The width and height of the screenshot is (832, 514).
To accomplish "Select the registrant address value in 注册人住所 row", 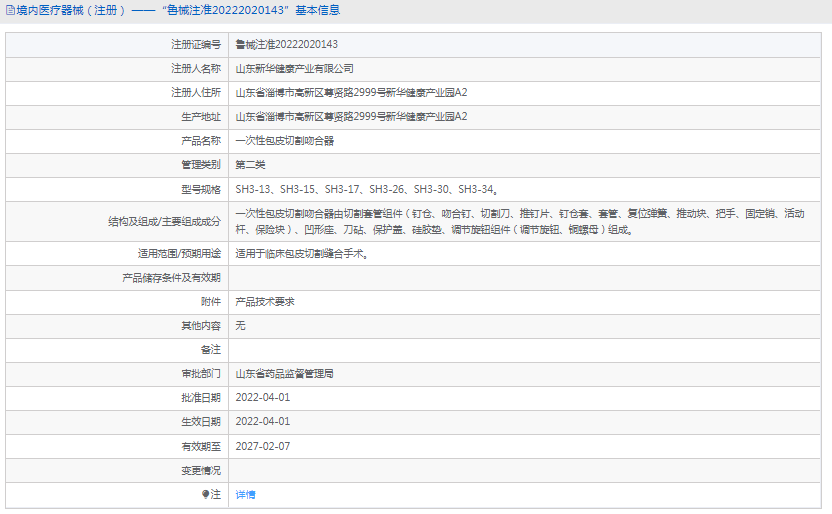I will [351, 93].
